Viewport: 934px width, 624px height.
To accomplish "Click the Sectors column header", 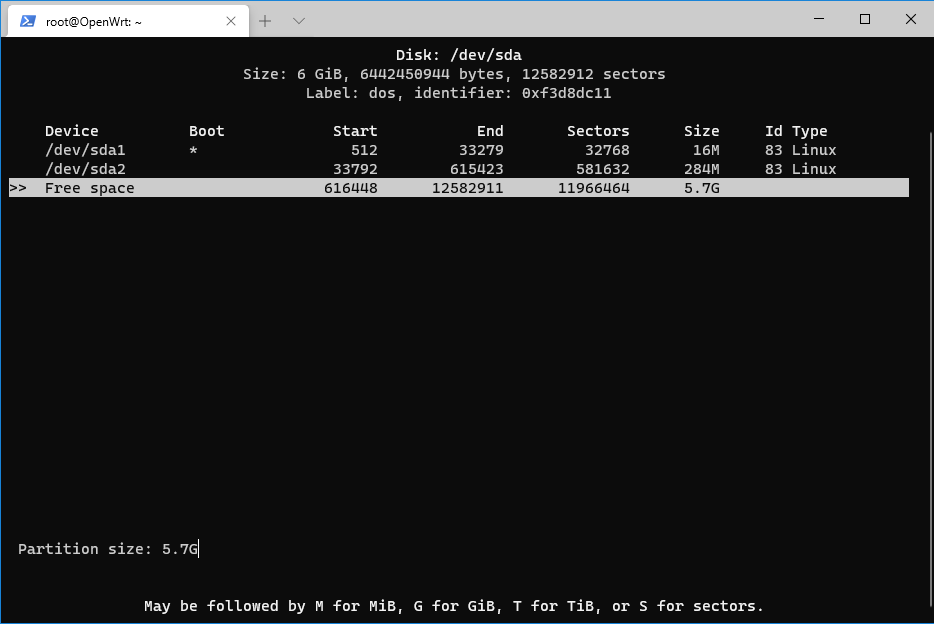I will [x=598, y=131].
